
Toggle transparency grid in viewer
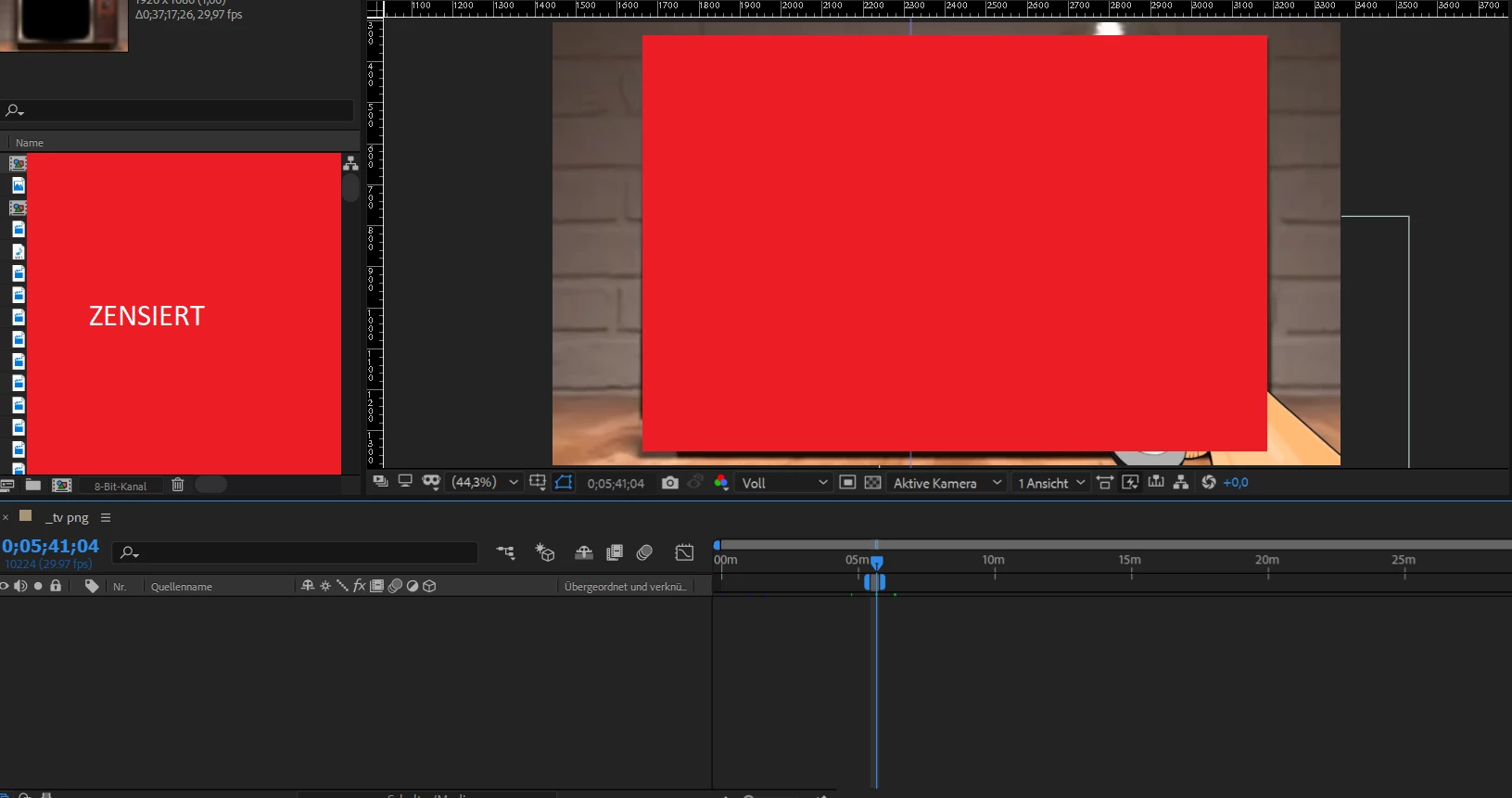pyautogui.click(x=872, y=482)
